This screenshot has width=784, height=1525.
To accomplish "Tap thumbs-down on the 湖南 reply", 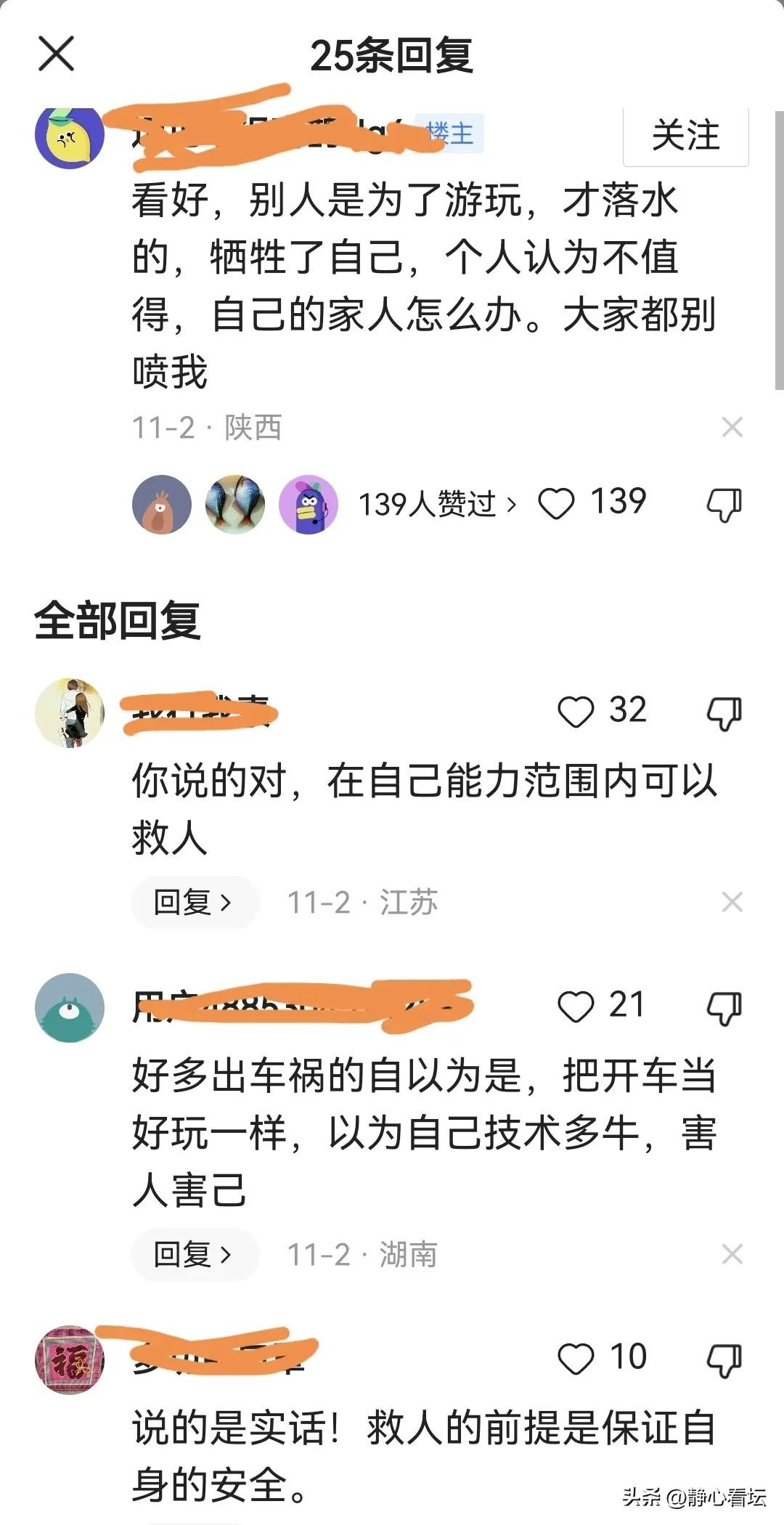I will [x=724, y=1008].
